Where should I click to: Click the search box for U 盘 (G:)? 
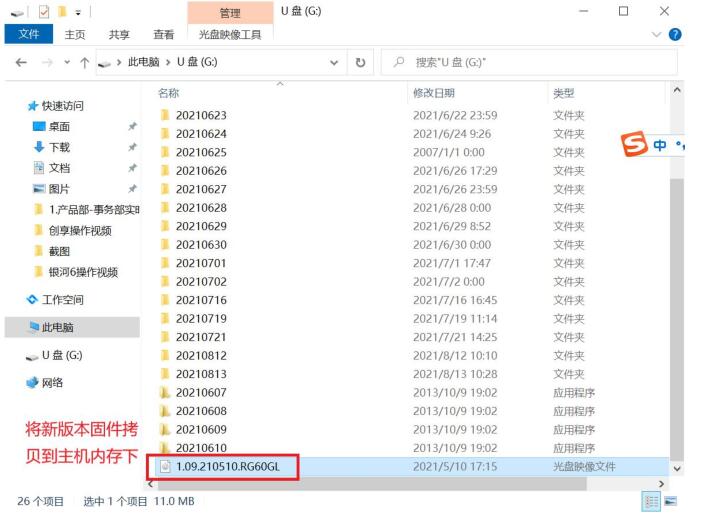pos(530,63)
